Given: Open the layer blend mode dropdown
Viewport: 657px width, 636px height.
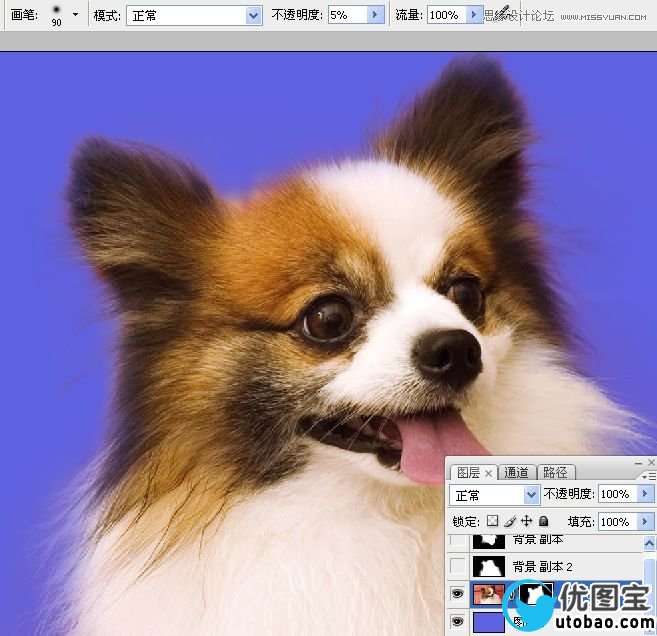Looking at the screenshot, I should tap(494, 496).
